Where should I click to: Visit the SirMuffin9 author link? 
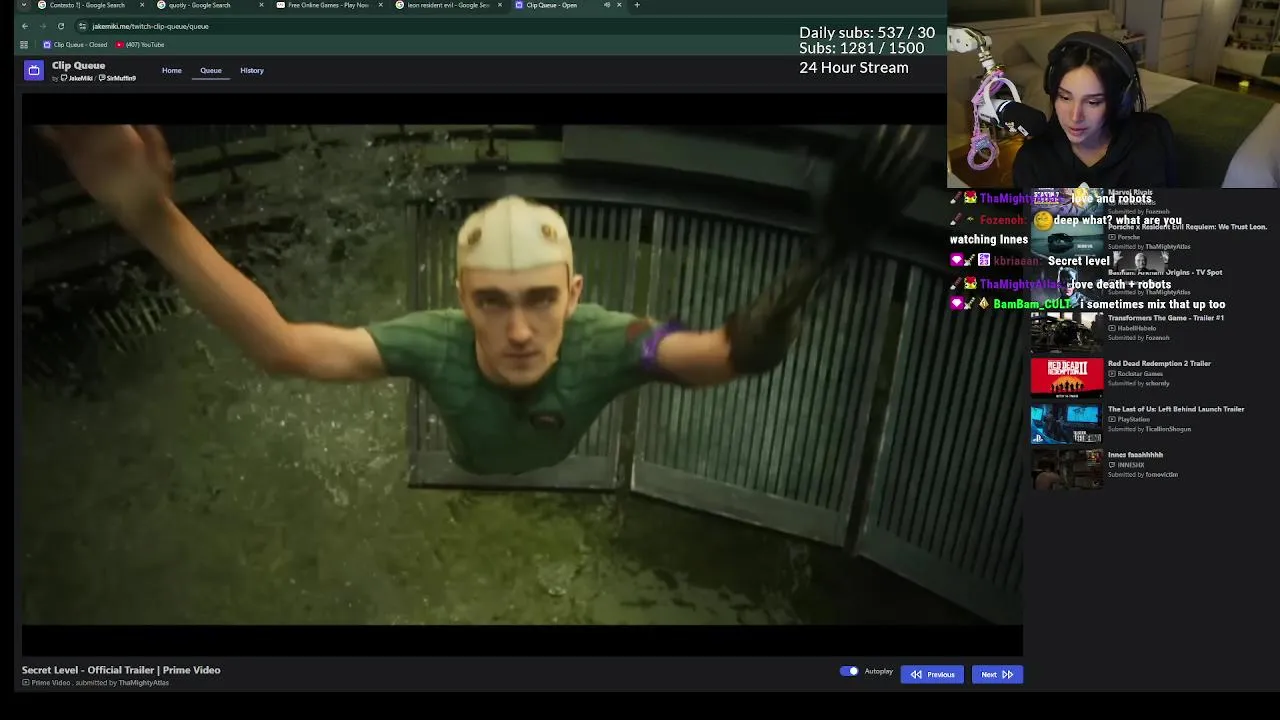click(x=118, y=78)
